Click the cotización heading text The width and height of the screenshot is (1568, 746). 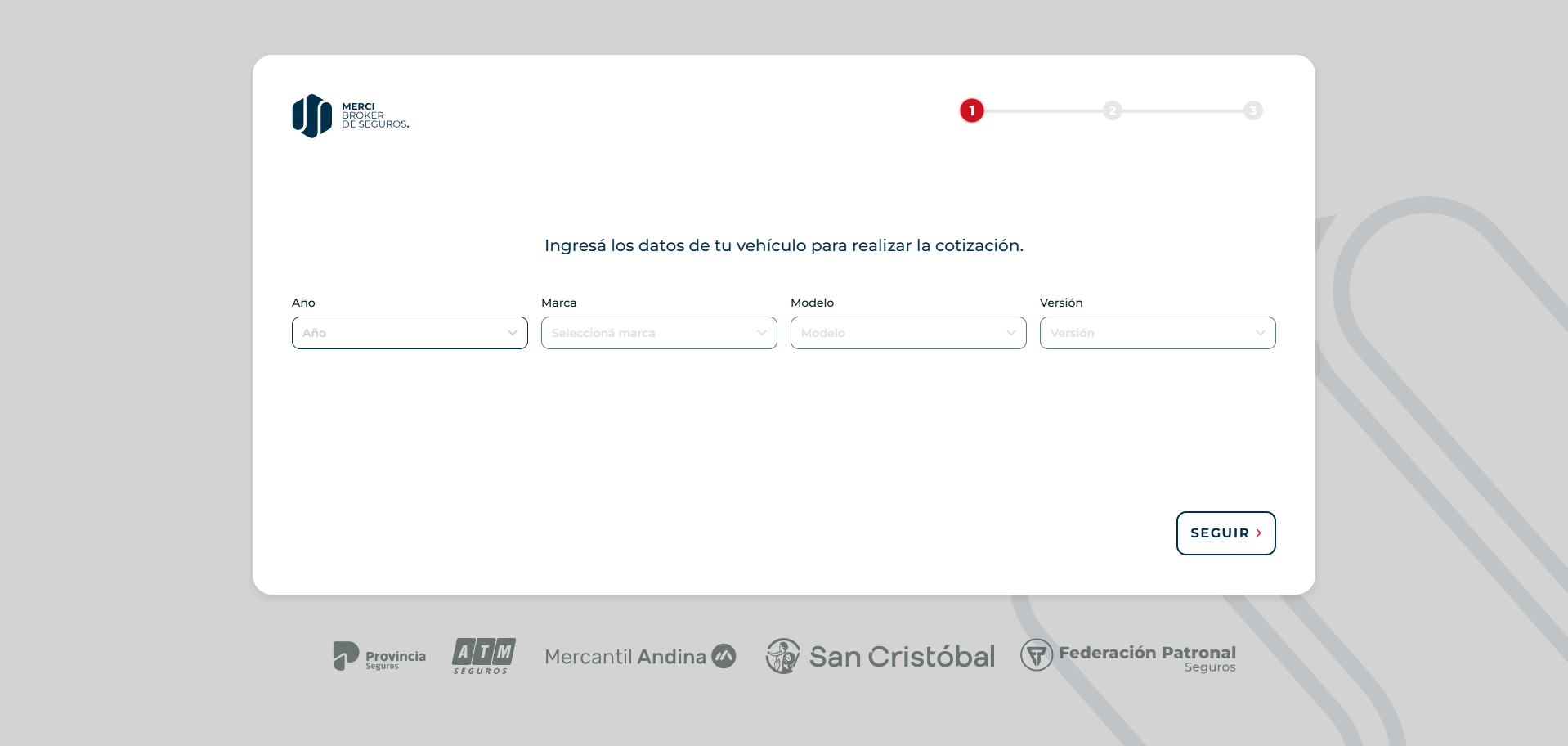coord(783,245)
